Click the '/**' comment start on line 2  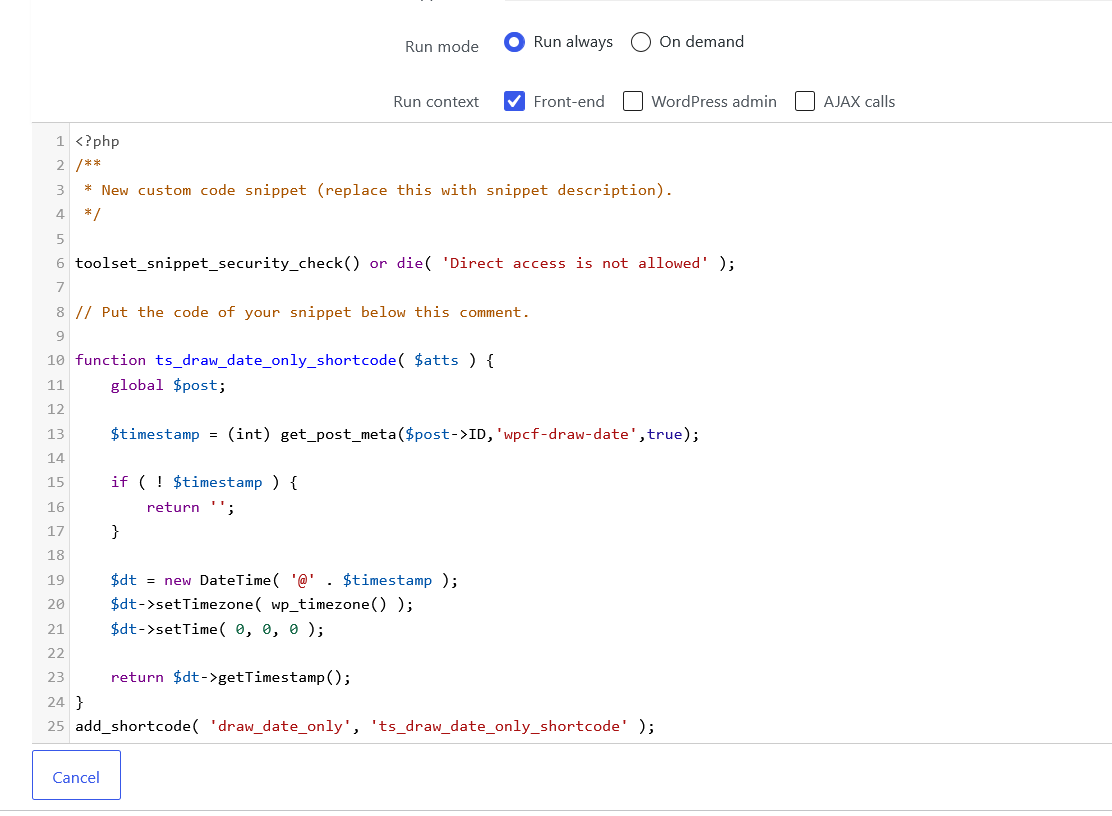(88, 165)
